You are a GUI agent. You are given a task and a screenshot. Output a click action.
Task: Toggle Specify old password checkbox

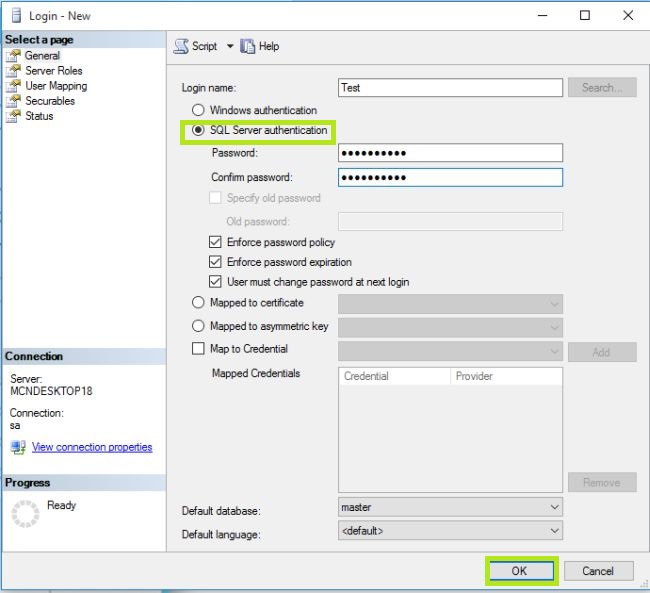click(215, 198)
